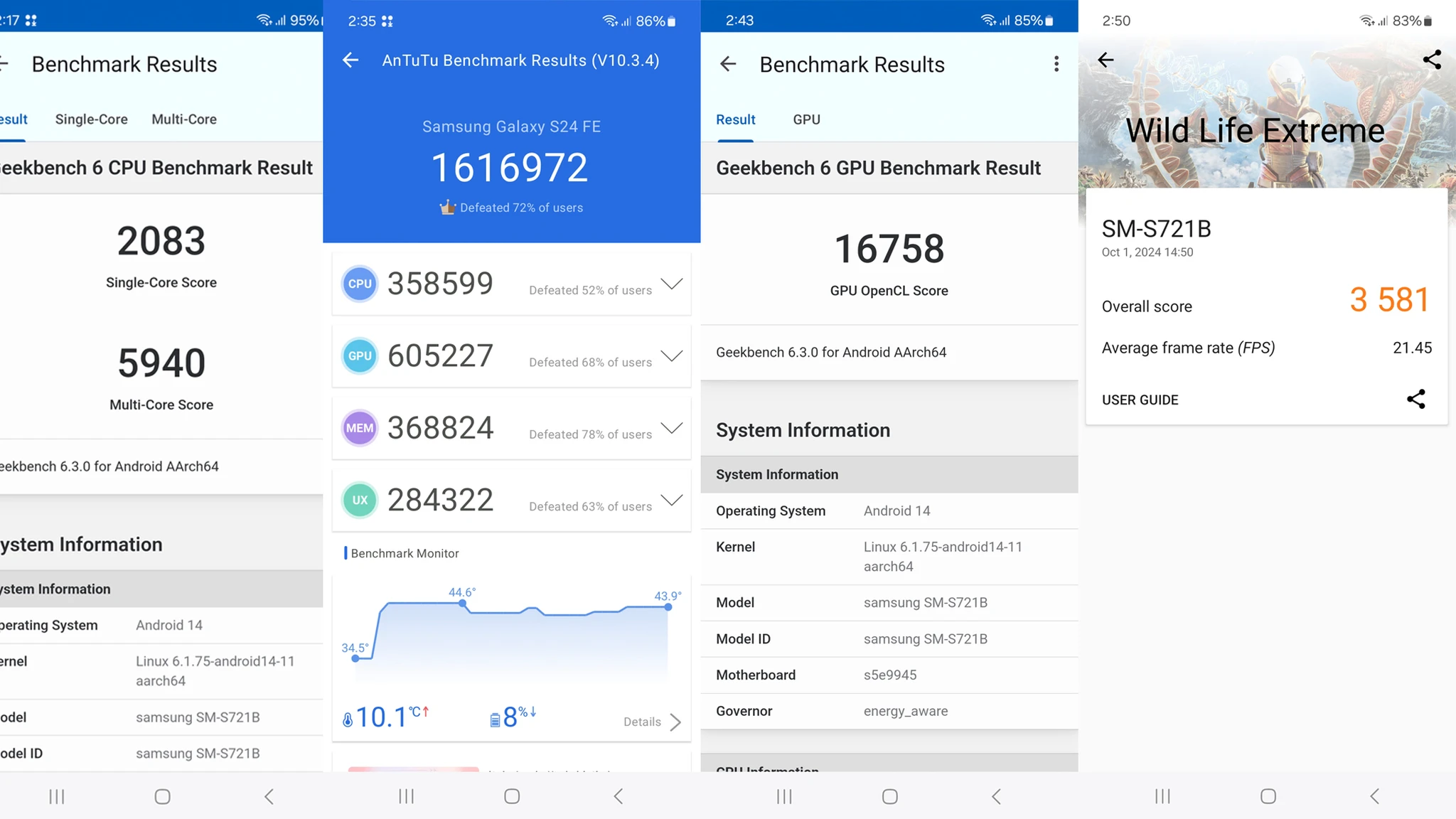Image resolution: width=1456 pixels, height=819 pixels.
Task: Tap the GPU score badge icon
Action: (360, 356)
